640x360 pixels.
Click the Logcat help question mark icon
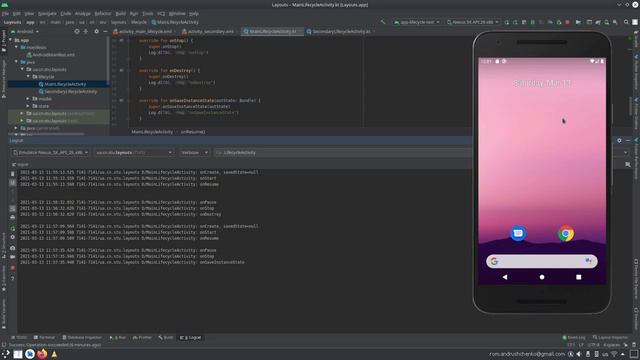pyautogui.click(x=13, y=279)
